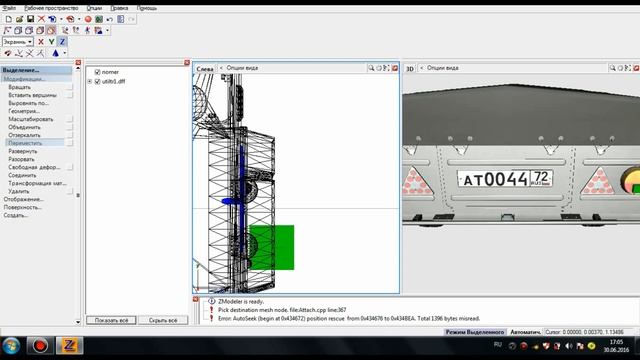640x360 pixels.
Task: Click the New file icon
Action: pos(8,19)
